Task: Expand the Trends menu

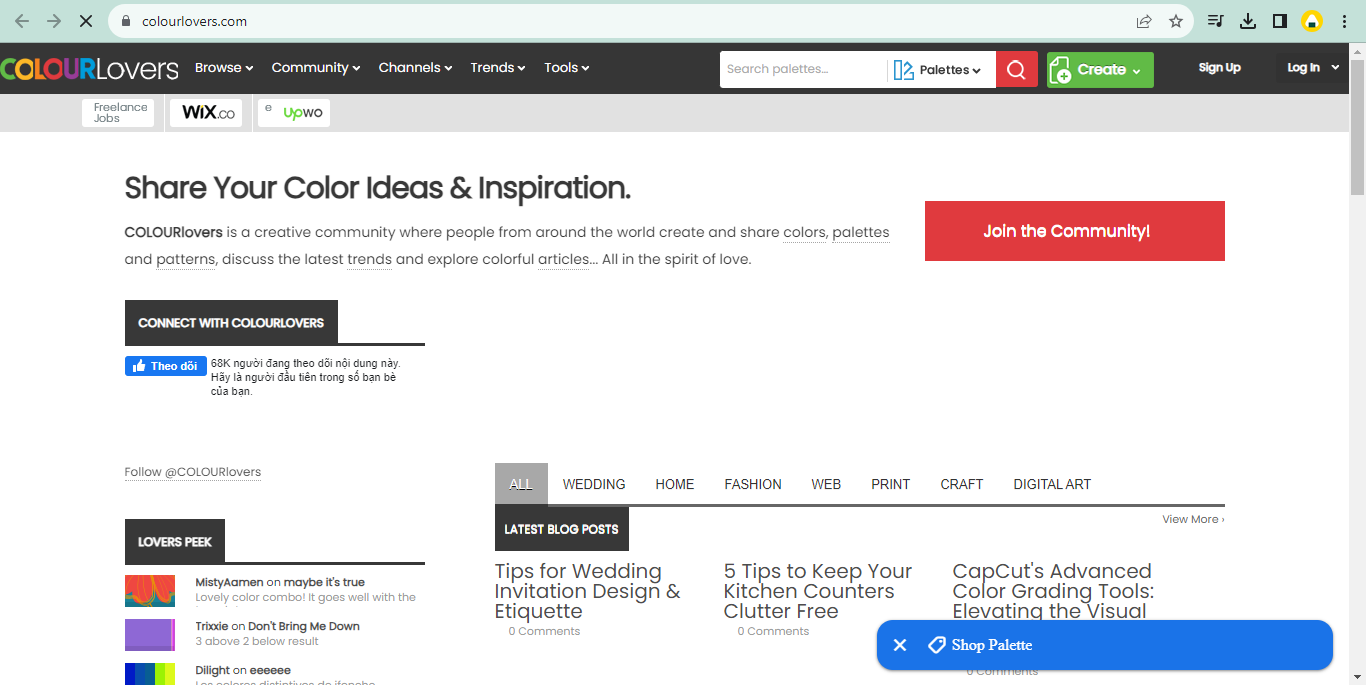Action: (498, 68)
